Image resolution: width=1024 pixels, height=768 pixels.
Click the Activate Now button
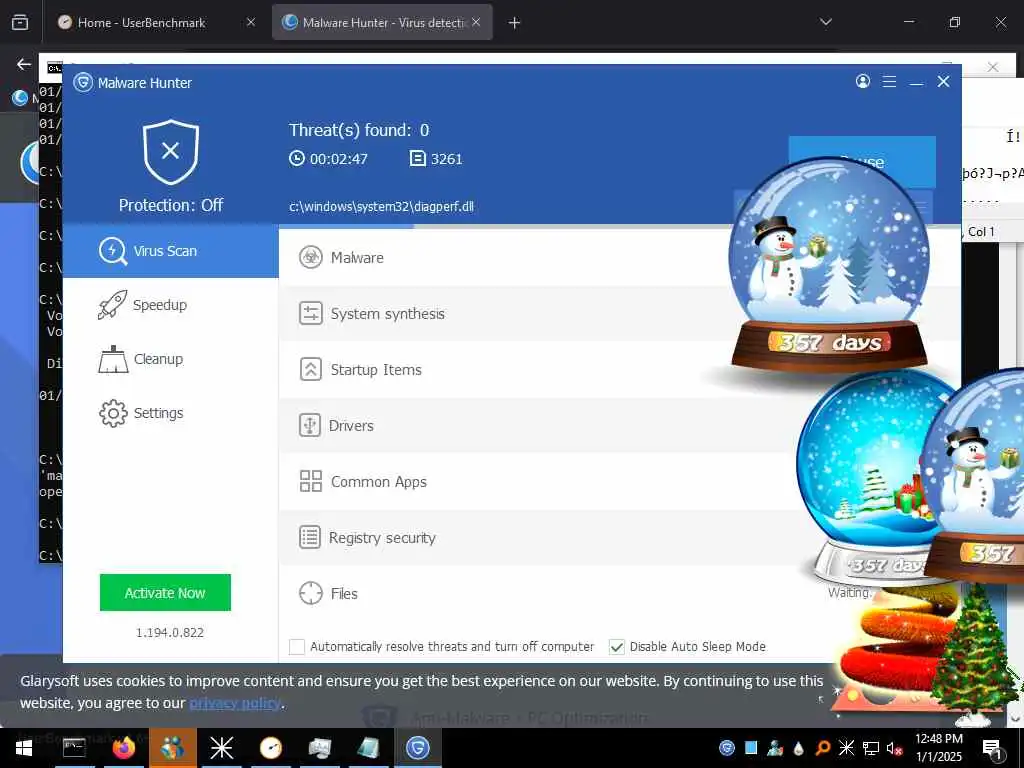pos(165,592)
